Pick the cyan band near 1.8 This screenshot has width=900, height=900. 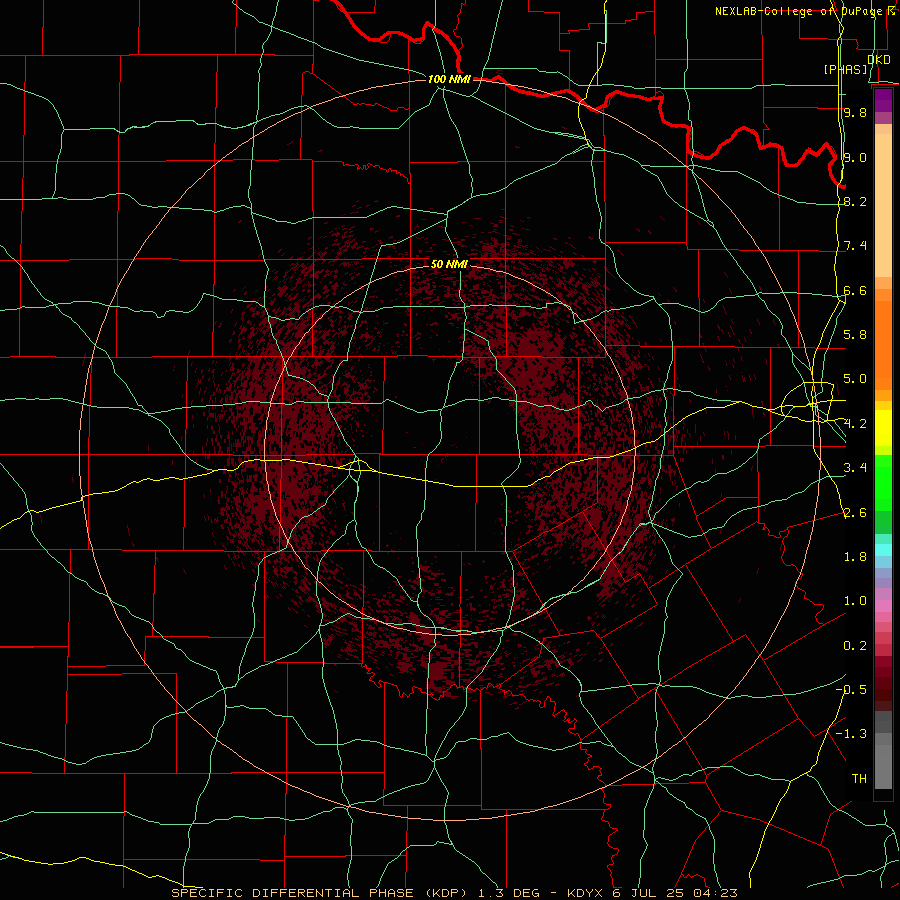coord(883,550)
